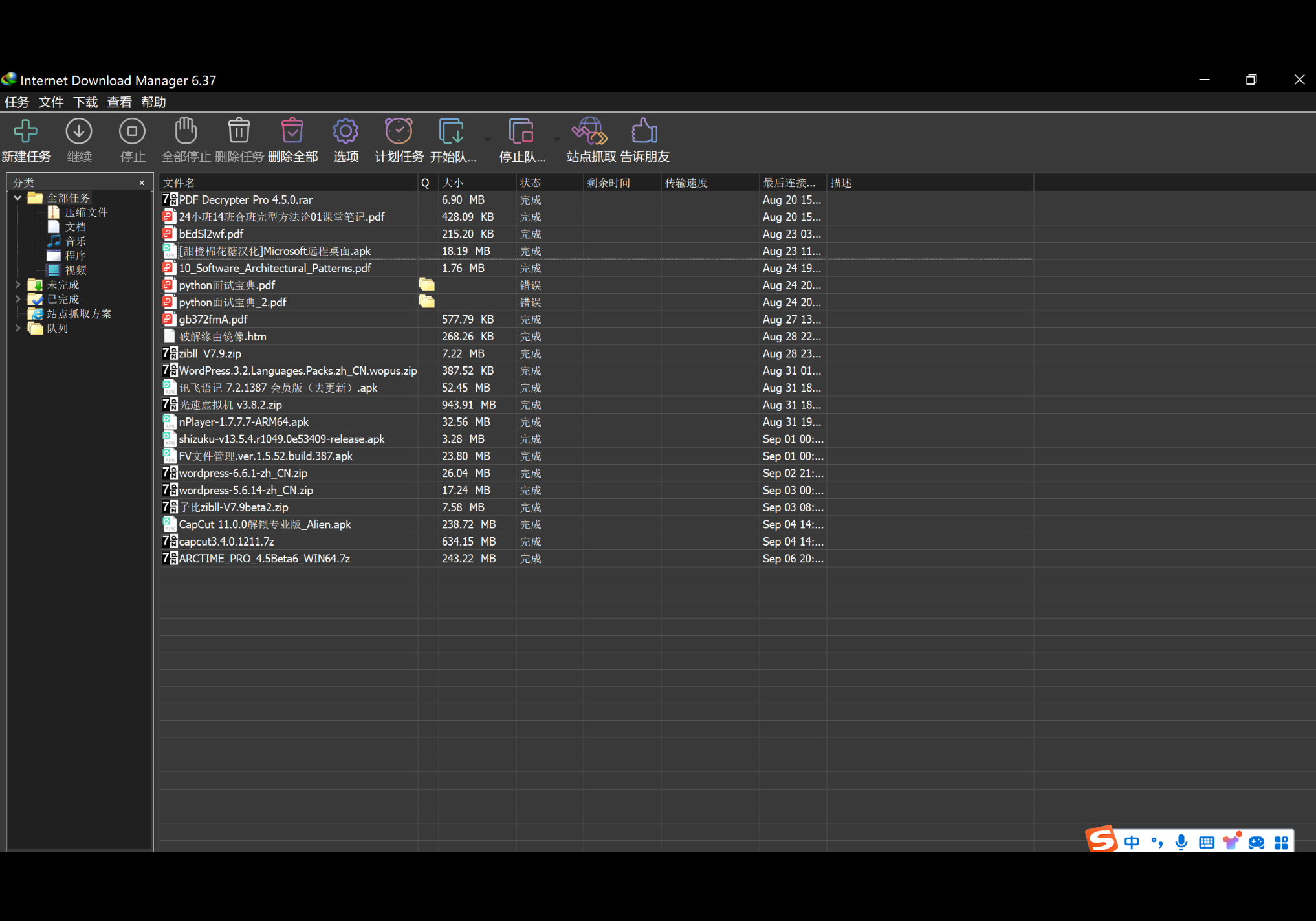The image size is (1316, 921).
Task: Click queue folder icon for python面试宝典.pdf
Action: pyautogui.click(x=426, y=284)
